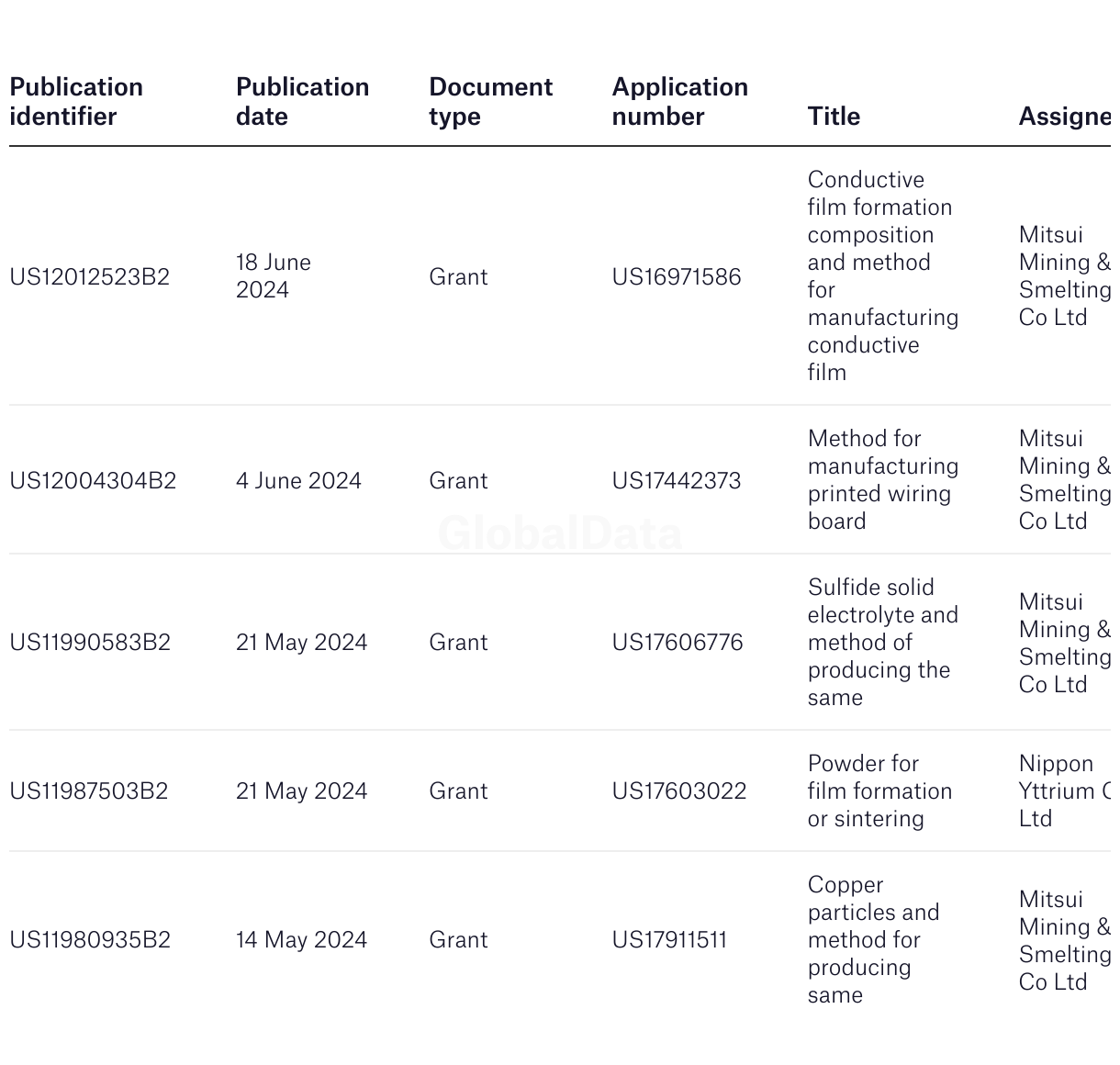The height and width of the screenshot is (1065, 1120).
Task: Click the title Powder for film formation or sintering
Action: [x=880, y=791]
